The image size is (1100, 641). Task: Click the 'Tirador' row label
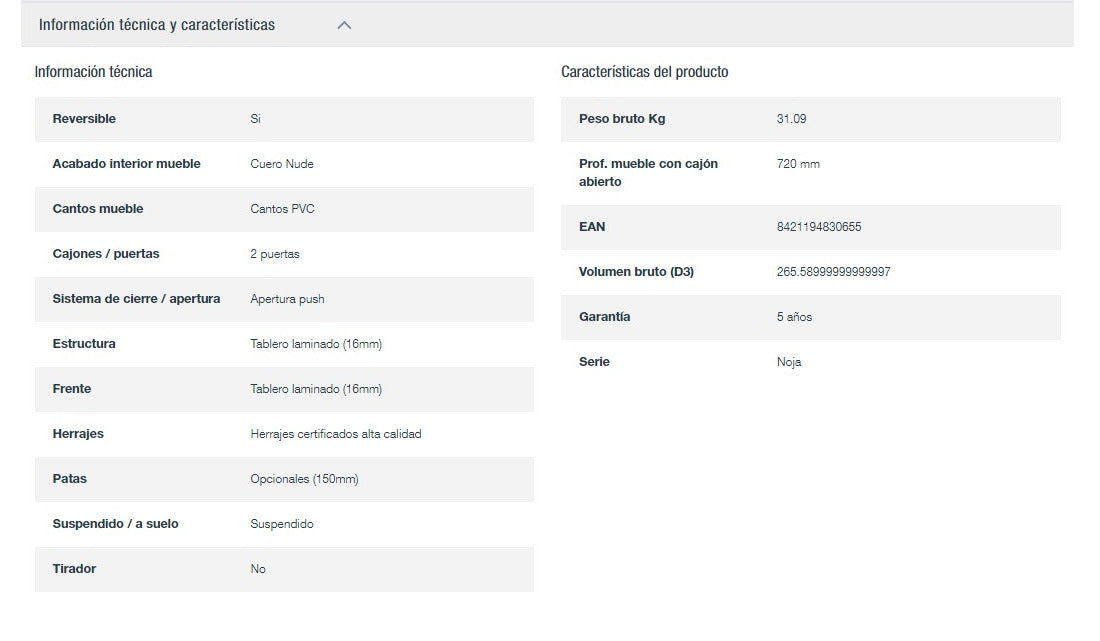pyautogui.click(x=74, y=569)
